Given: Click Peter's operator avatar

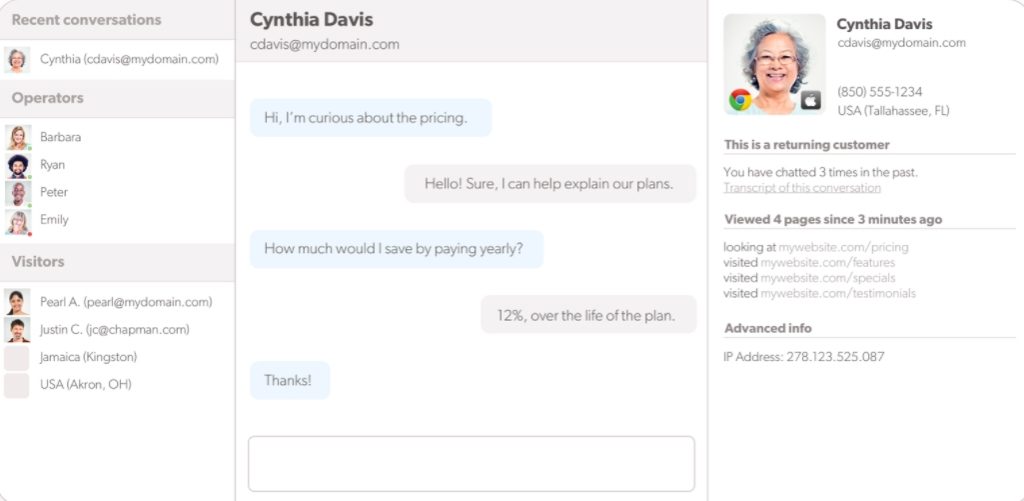Looking at the screenshot, I should [17, 192].
